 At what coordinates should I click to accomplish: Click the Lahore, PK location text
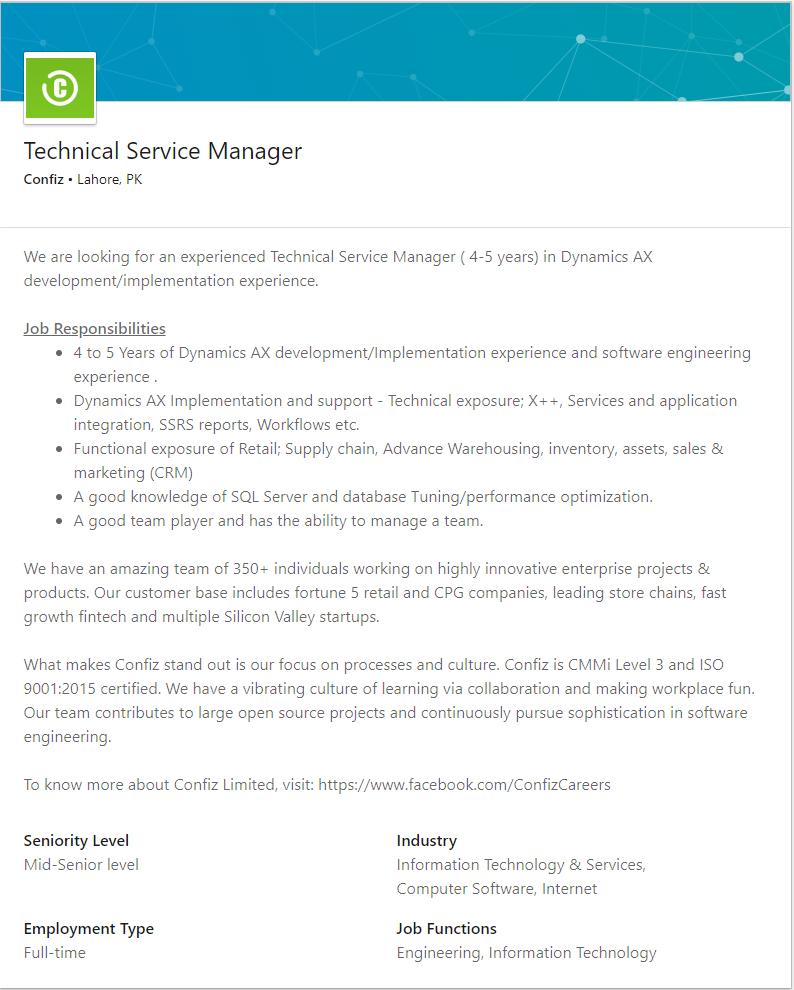pyautogui.click(x=110, y=180)
